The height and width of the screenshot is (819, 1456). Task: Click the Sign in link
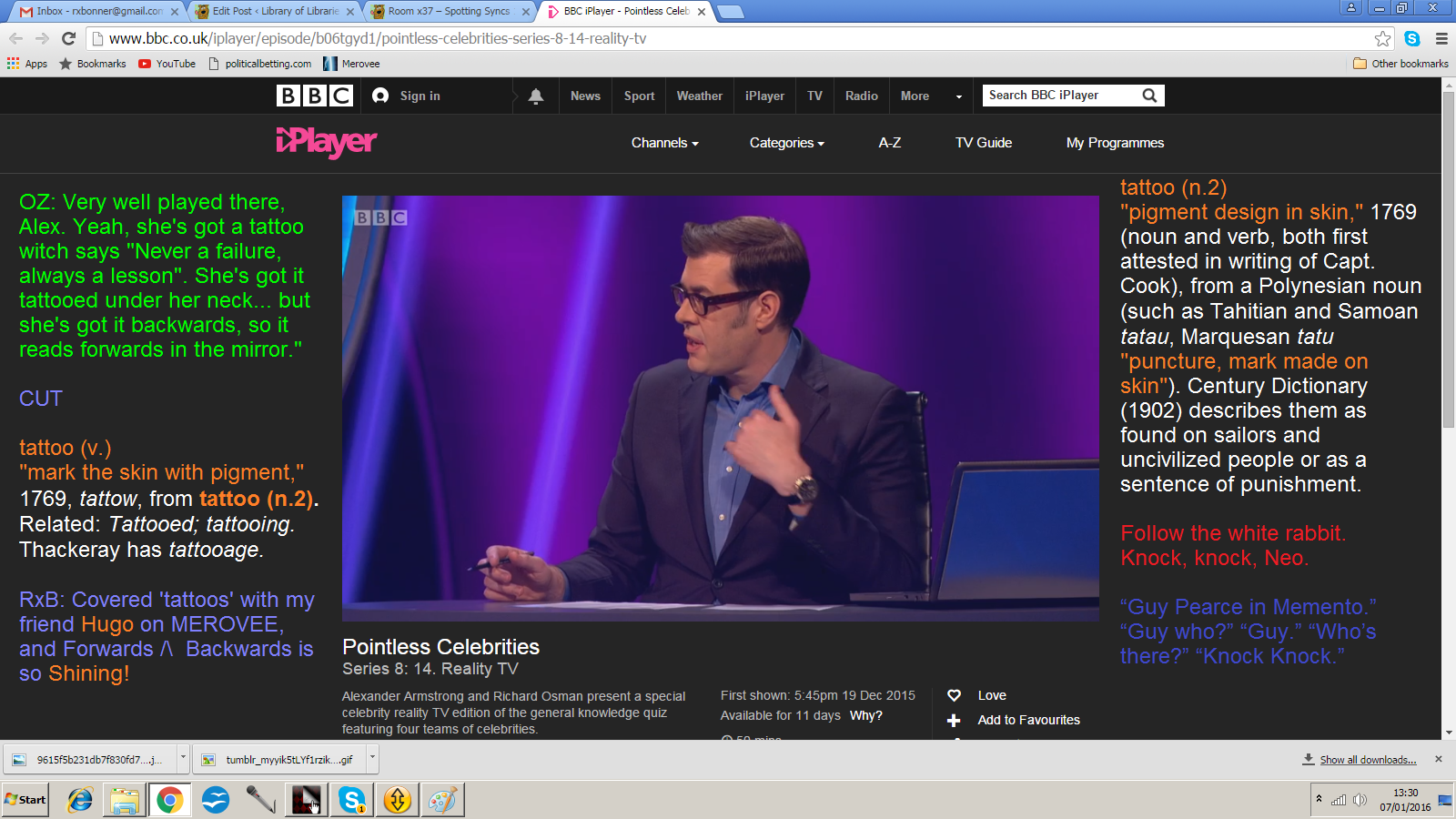tap(420, 96)
